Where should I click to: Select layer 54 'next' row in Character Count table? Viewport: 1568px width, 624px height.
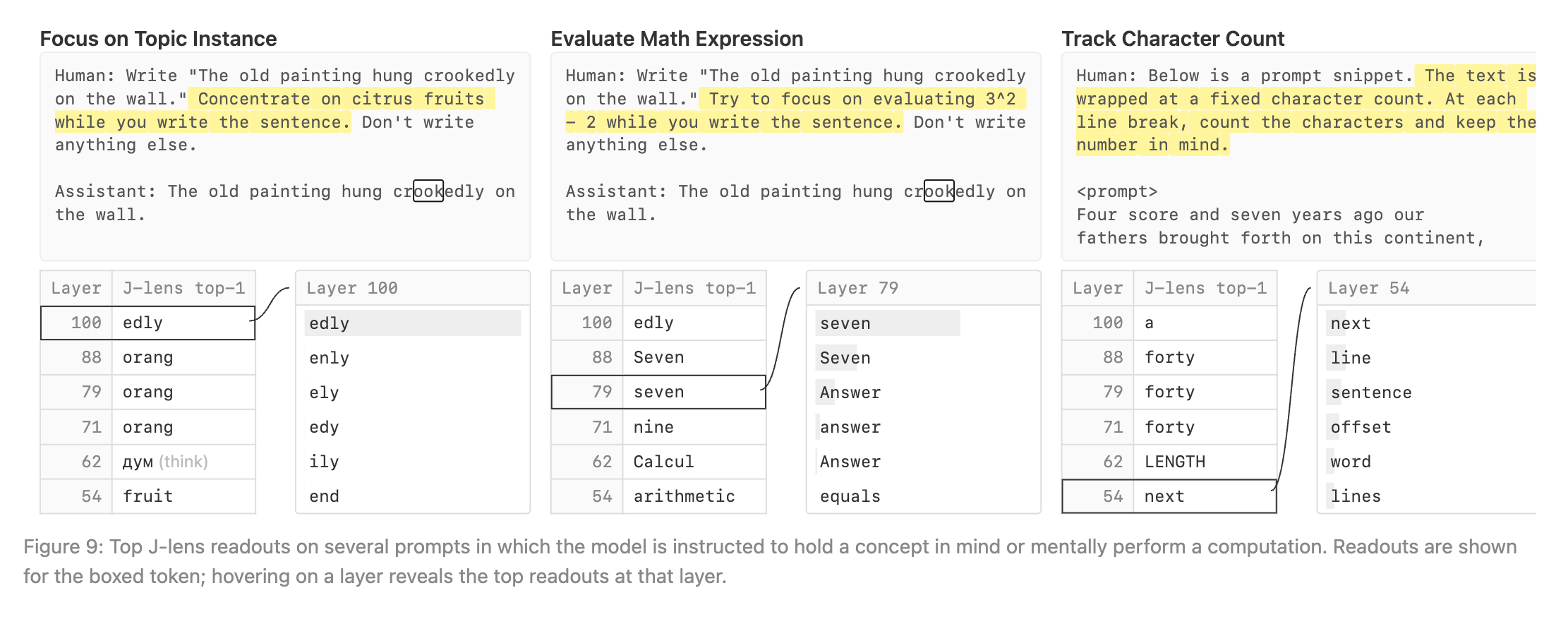[1169, 496]
